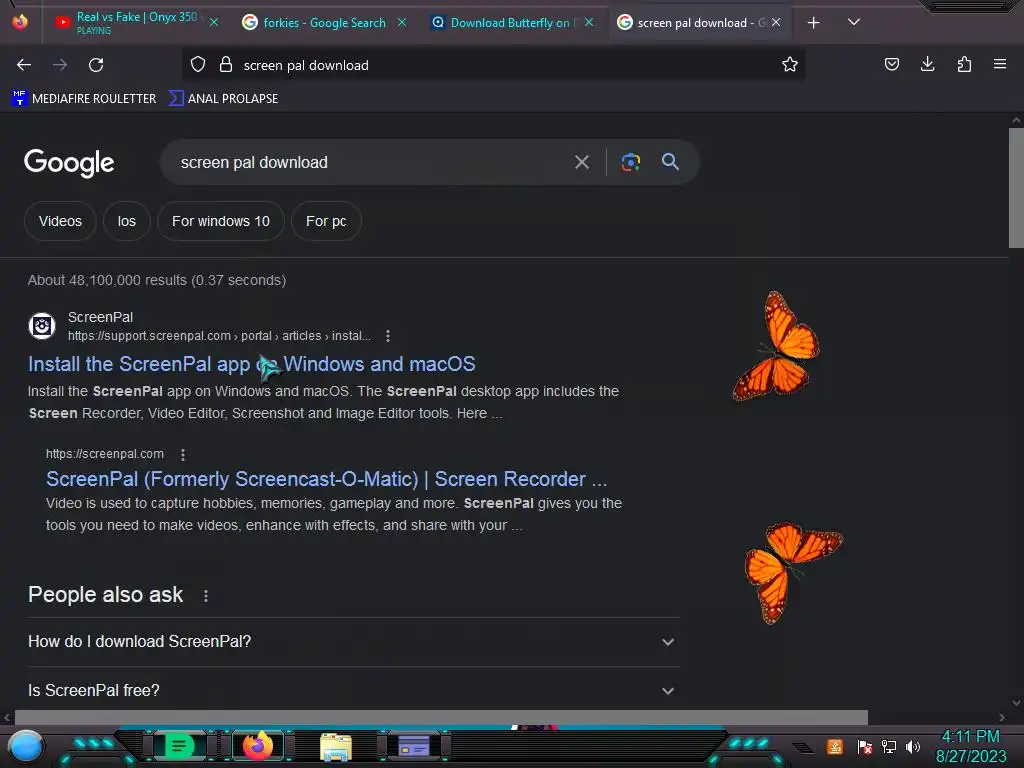This screenshot has width=1024, height=768.
Task: Expand Is ScreenPal free? question
Action: (353, 690)
